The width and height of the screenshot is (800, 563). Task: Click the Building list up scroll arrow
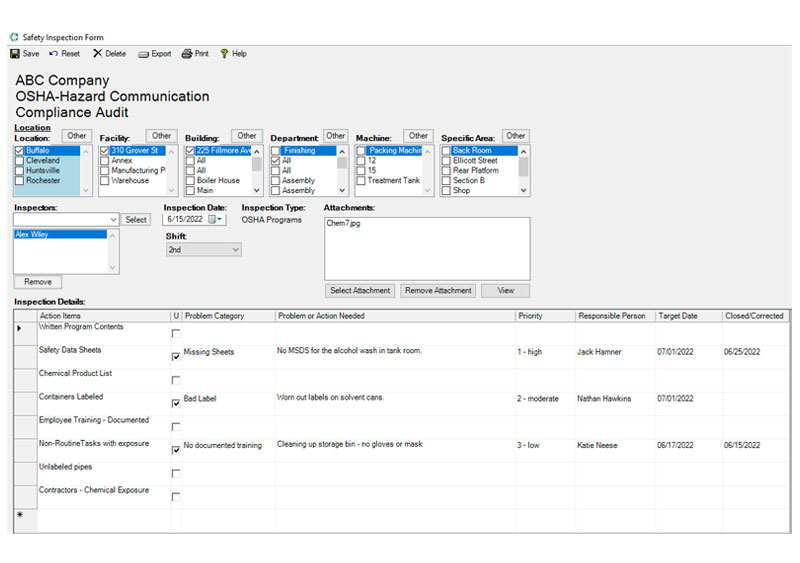[x=257, y=152]
